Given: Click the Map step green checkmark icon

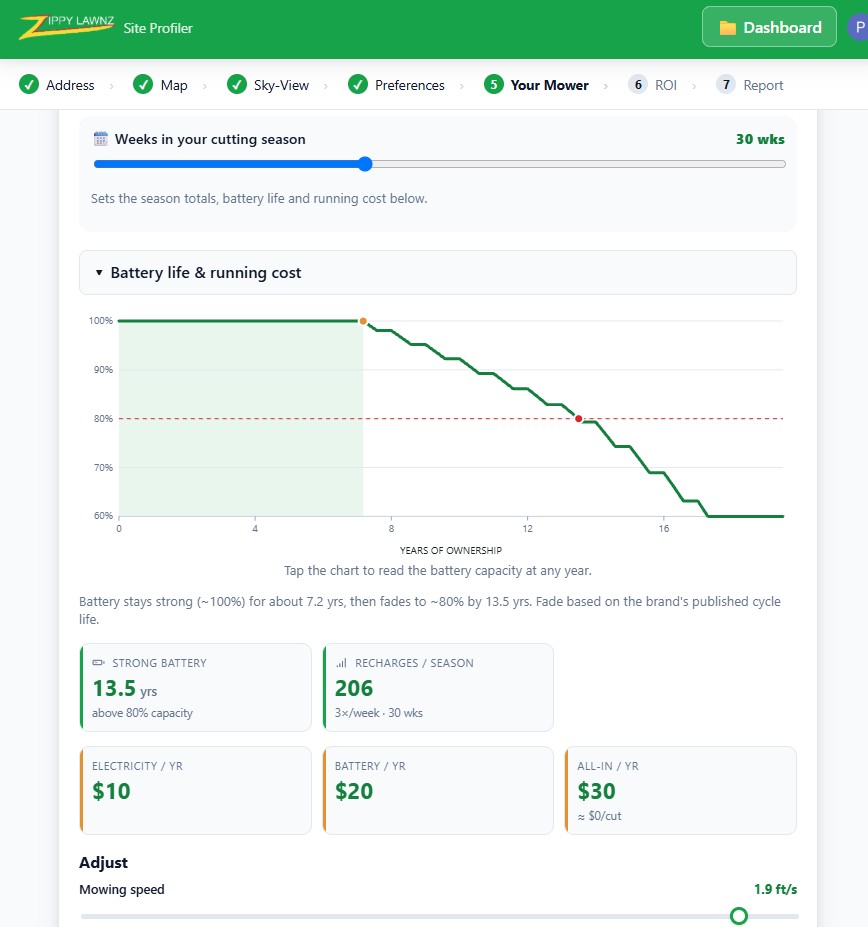Looking at the screenshot, I should 142,85.
